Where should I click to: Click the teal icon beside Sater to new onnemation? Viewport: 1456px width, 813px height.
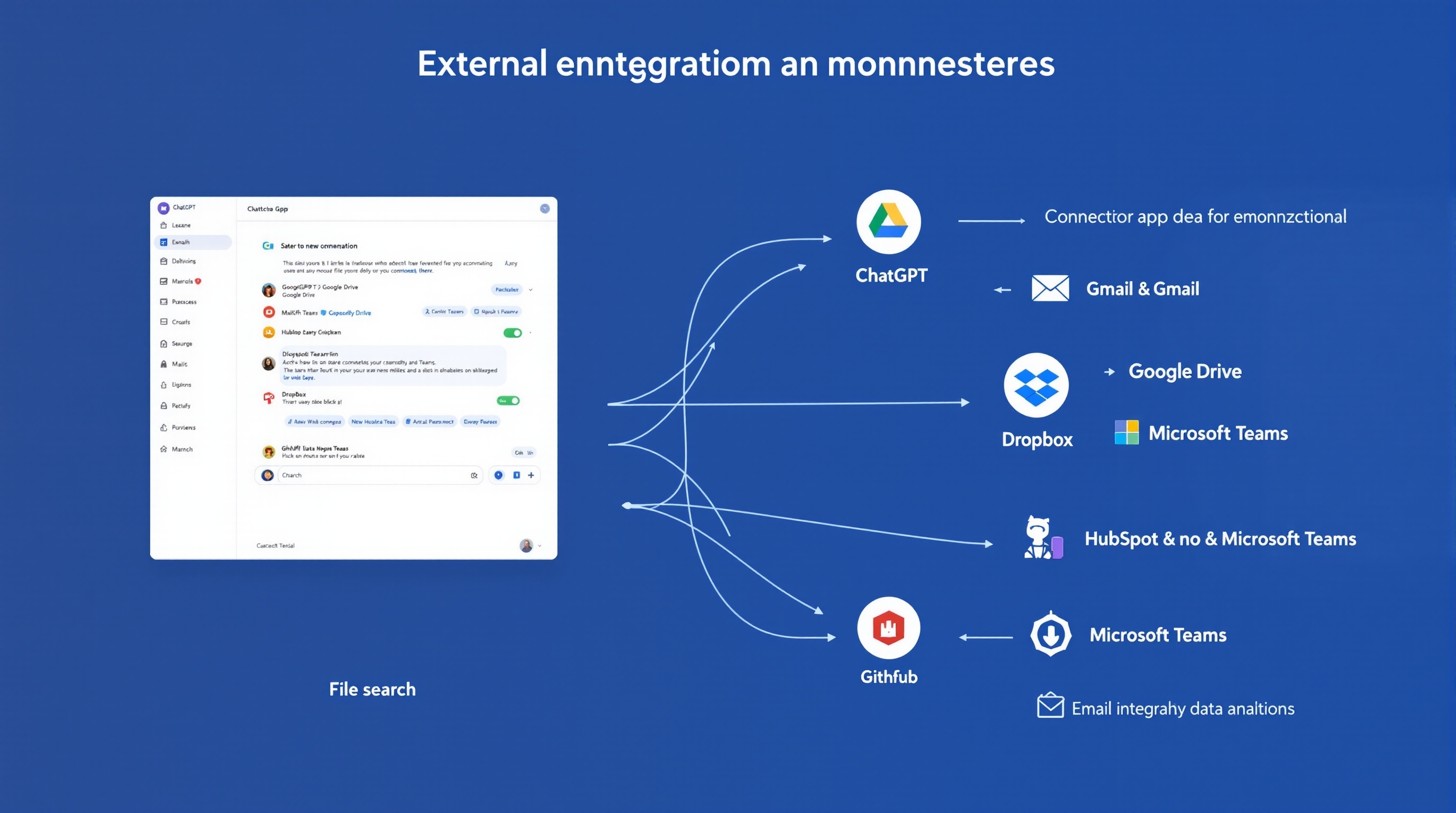point(268,246)
